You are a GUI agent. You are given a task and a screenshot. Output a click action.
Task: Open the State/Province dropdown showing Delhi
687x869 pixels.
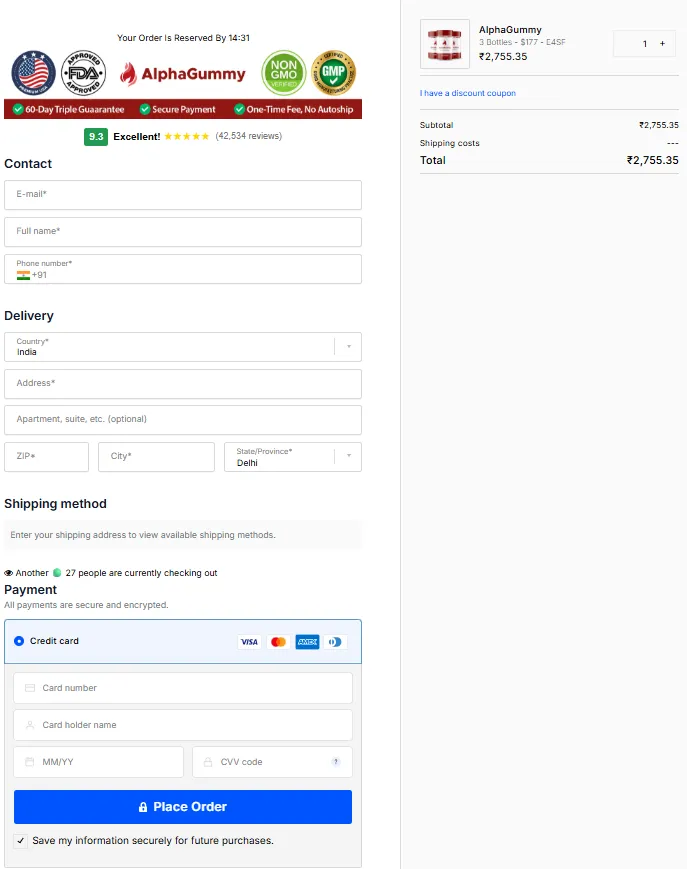[x=293, y=457]
